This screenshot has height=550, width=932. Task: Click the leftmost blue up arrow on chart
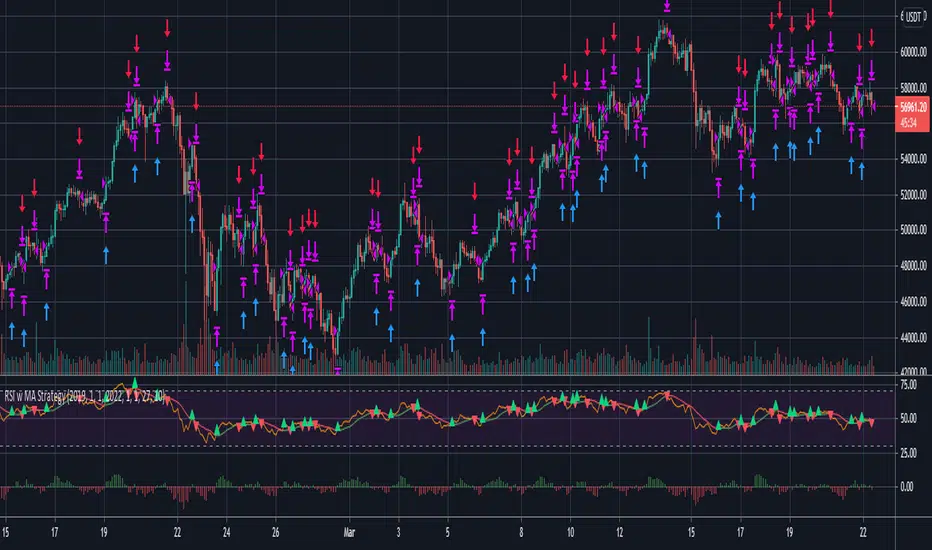(12, 328)
